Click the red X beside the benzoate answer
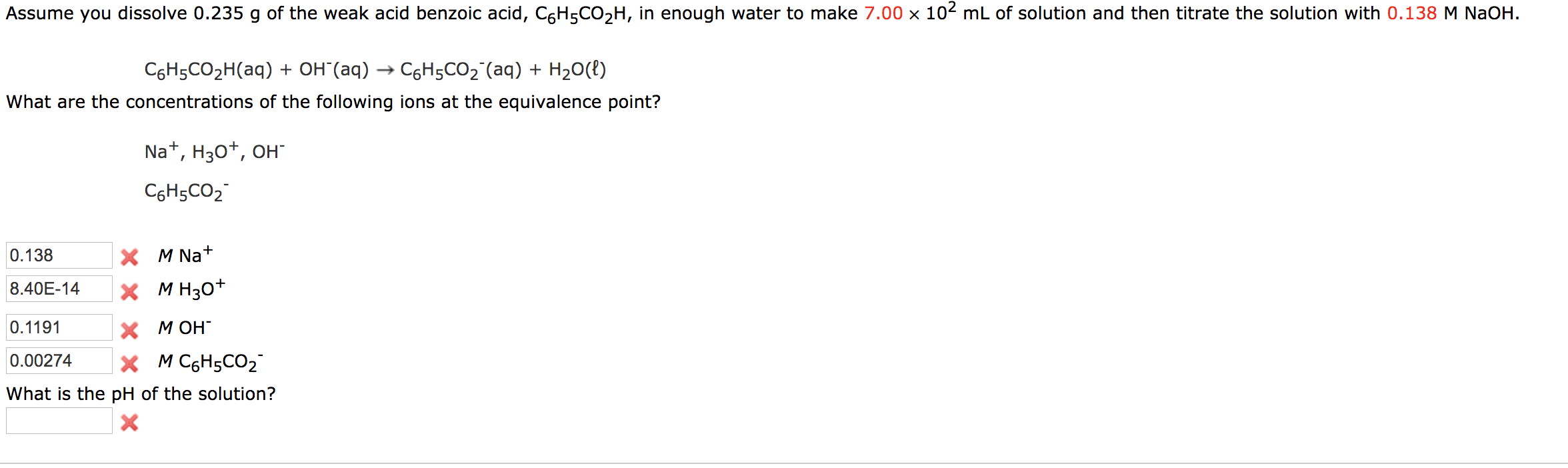 tap(131, 362)
